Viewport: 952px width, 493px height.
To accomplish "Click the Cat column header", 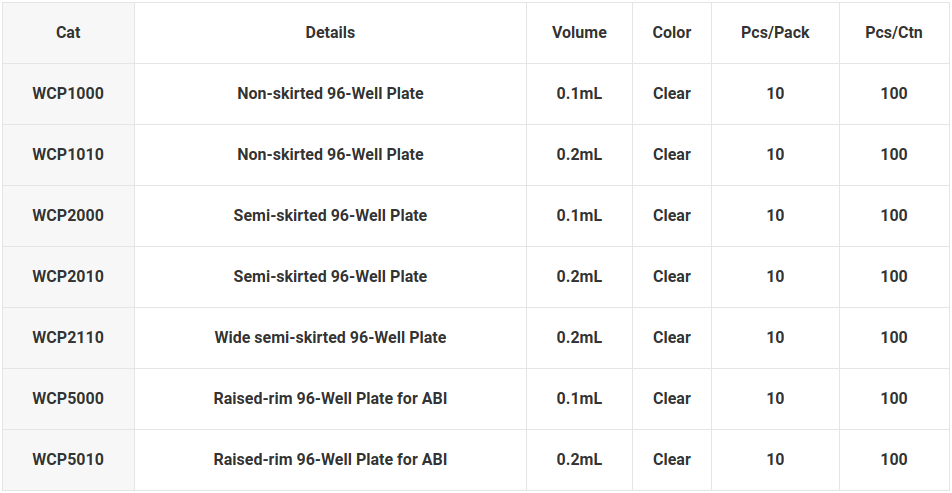I will coord(68,33).
